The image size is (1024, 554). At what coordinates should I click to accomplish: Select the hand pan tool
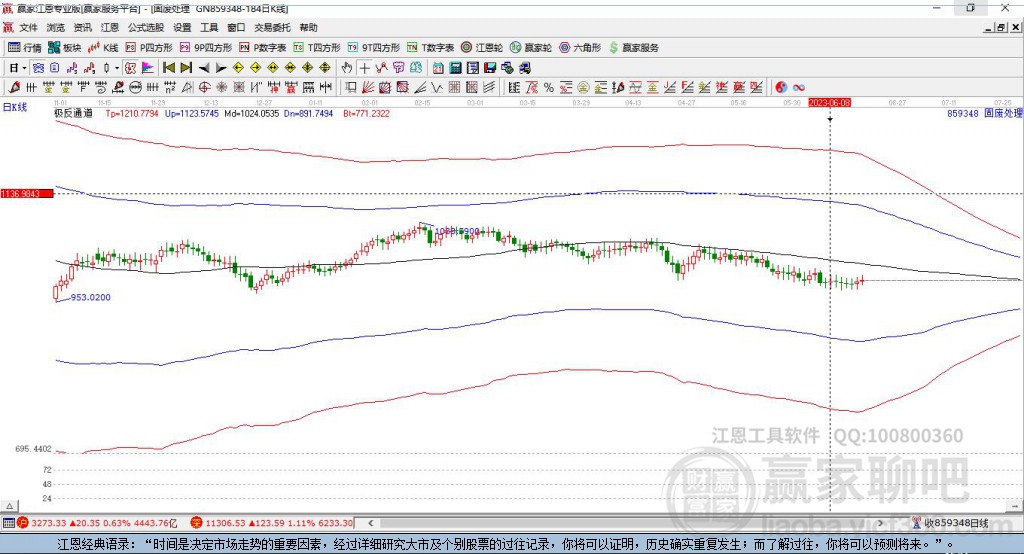click(347, 68)
